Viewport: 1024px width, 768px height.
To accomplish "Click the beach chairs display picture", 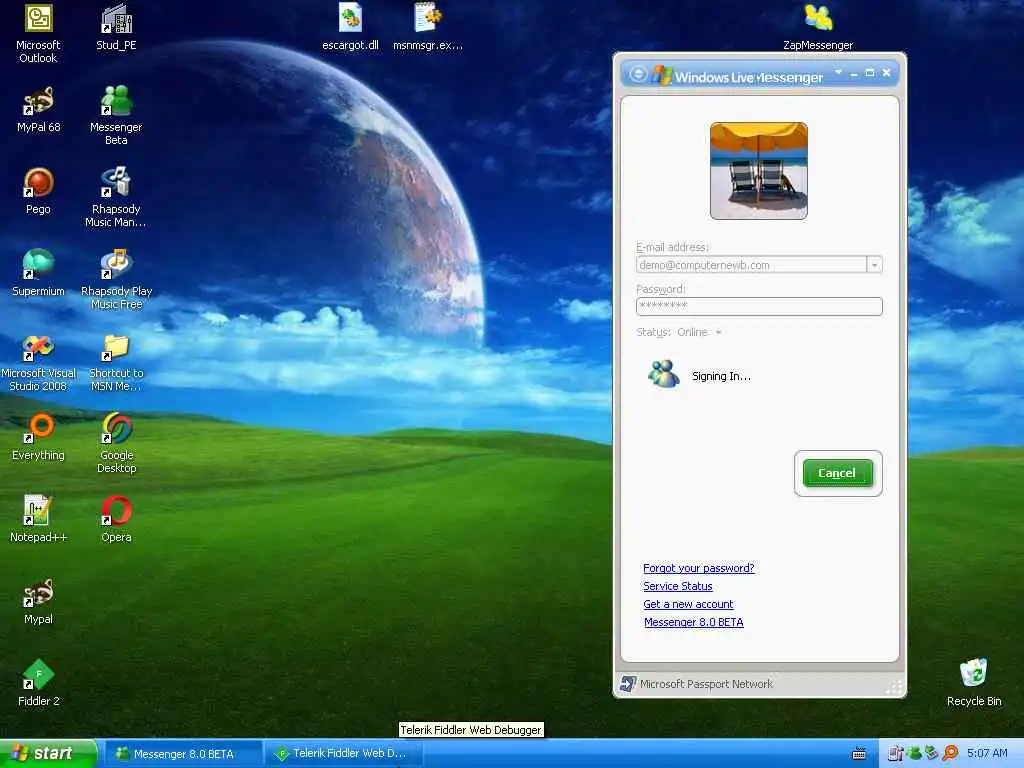I will [759, 170].
